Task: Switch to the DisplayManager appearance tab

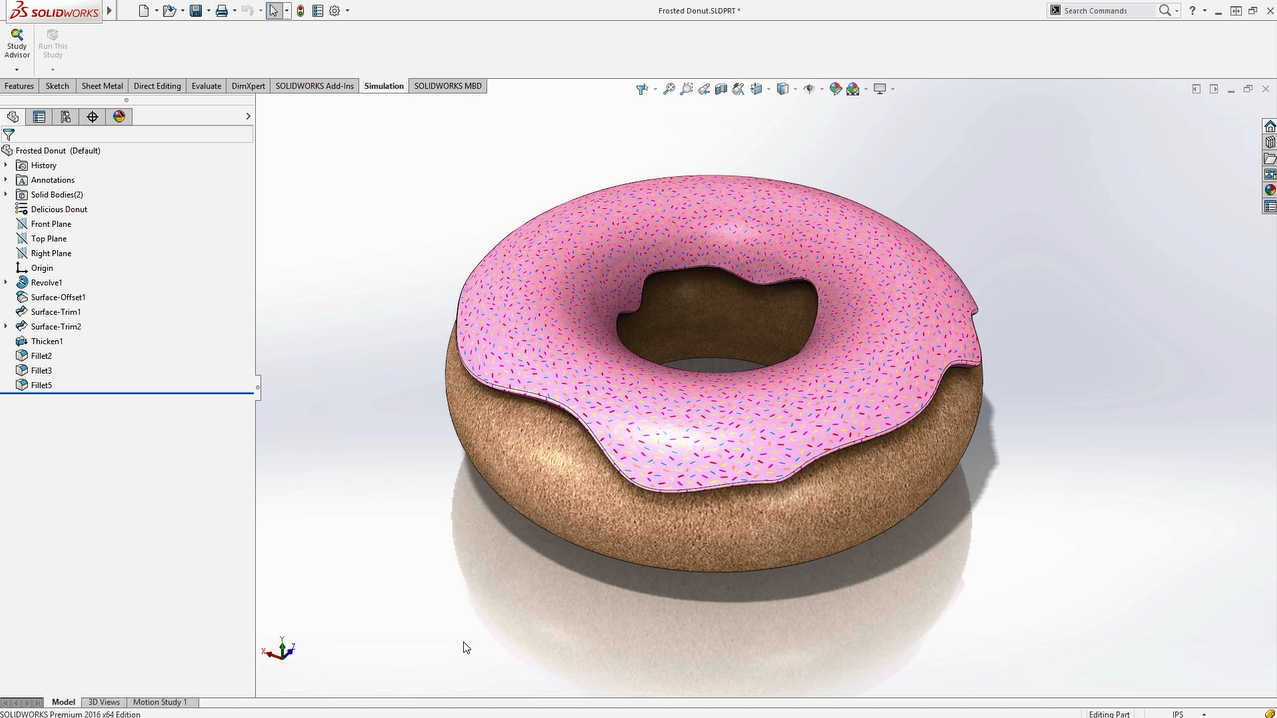Action: [x=119, y=116]
